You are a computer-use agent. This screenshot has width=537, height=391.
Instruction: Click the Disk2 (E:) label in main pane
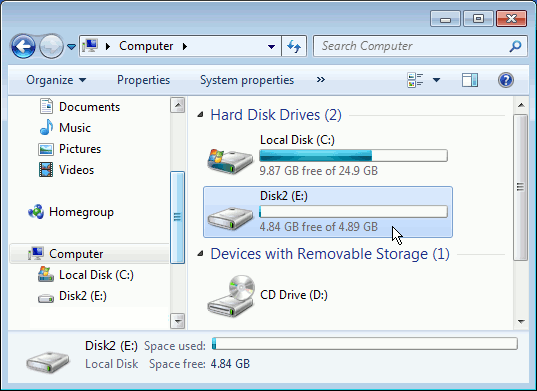284,196
